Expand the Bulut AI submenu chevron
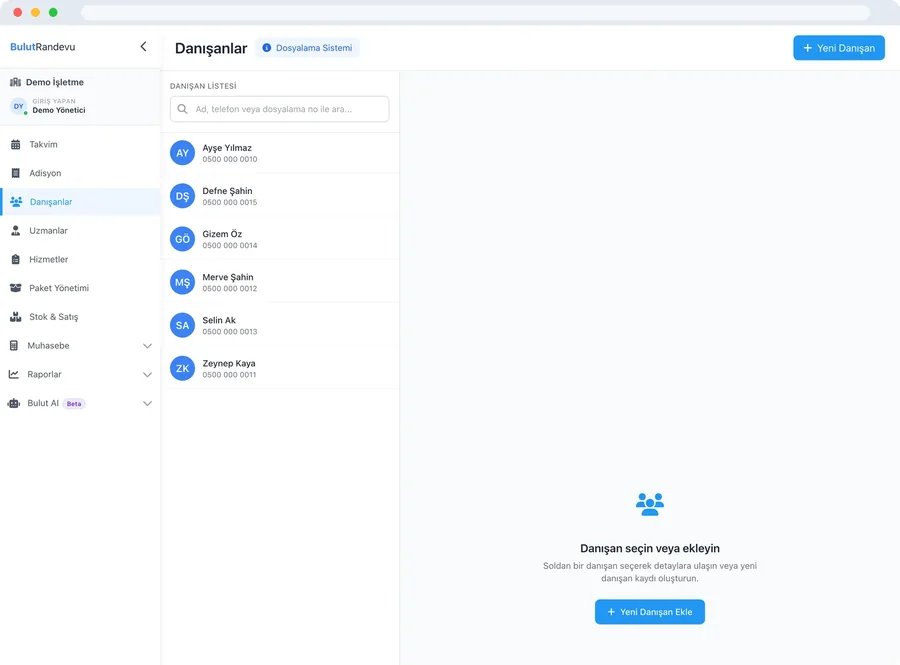 click(x=148, y=403)
